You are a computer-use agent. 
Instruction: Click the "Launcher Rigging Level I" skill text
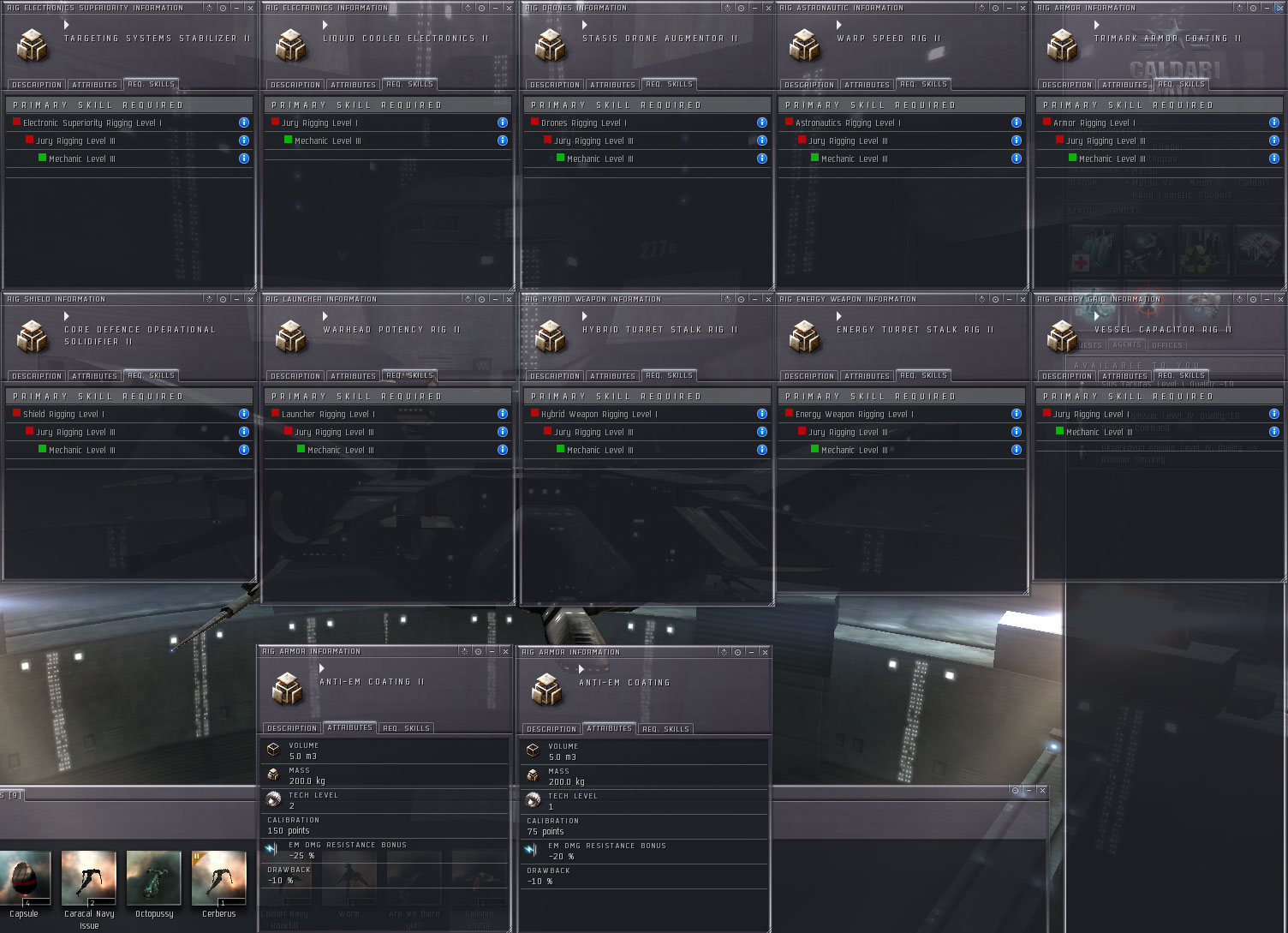pos(328,415)
